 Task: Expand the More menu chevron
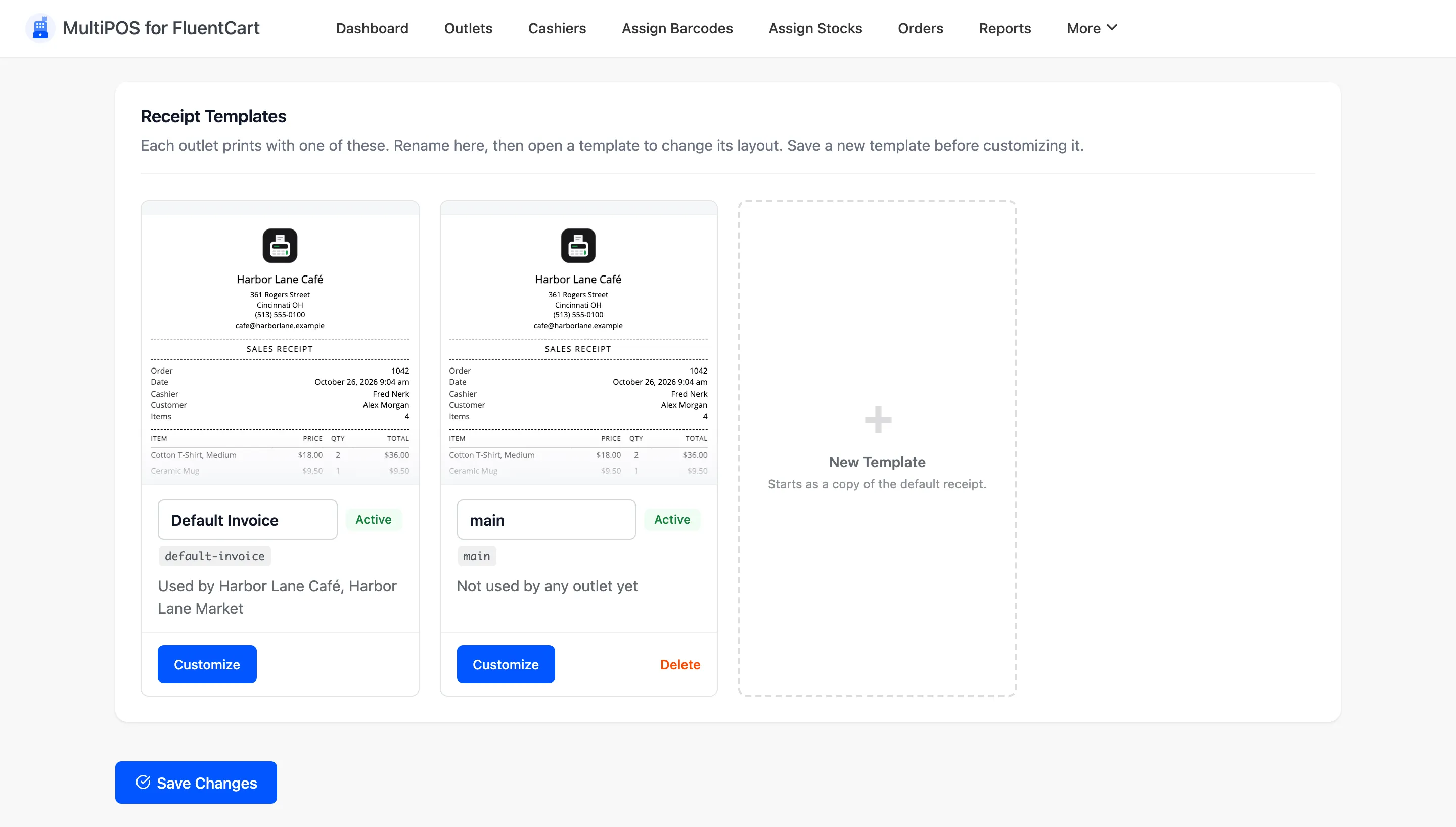pyautogui.click(x=1112, y=27)
